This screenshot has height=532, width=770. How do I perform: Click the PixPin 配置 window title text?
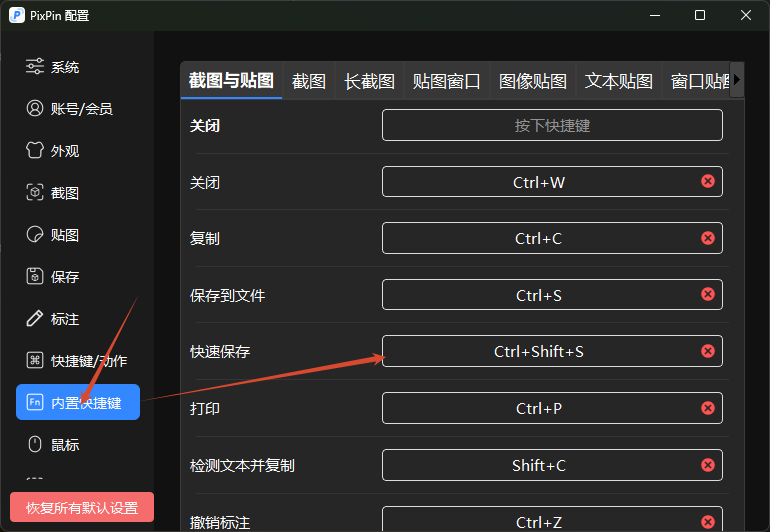click(x=59, y=16)
